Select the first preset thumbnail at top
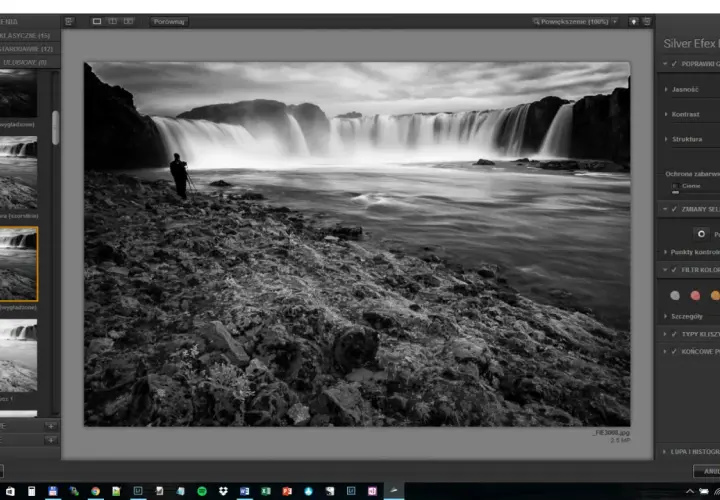 (18, 93)
